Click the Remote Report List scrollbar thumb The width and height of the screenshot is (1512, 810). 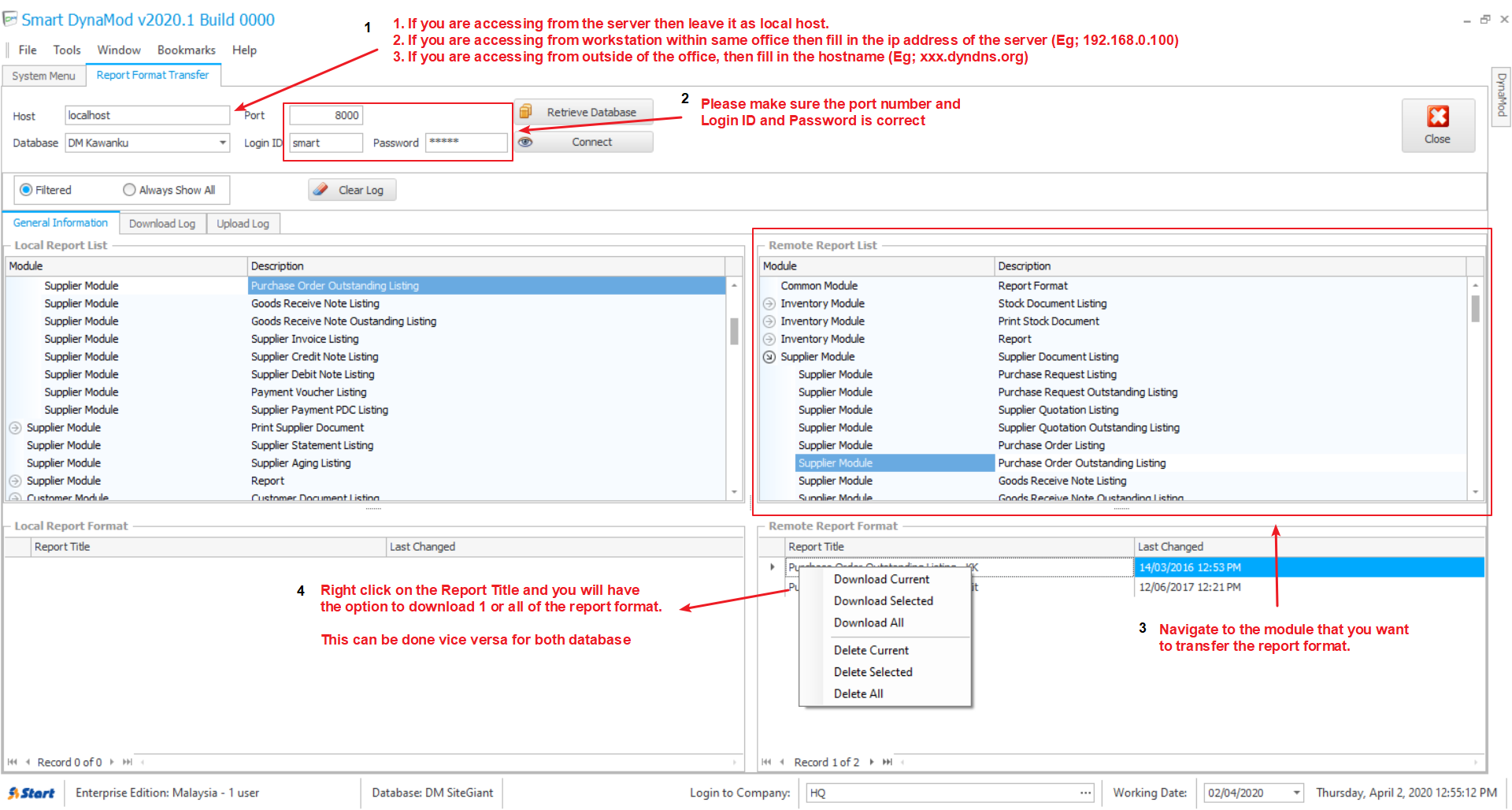(1475, 308)
